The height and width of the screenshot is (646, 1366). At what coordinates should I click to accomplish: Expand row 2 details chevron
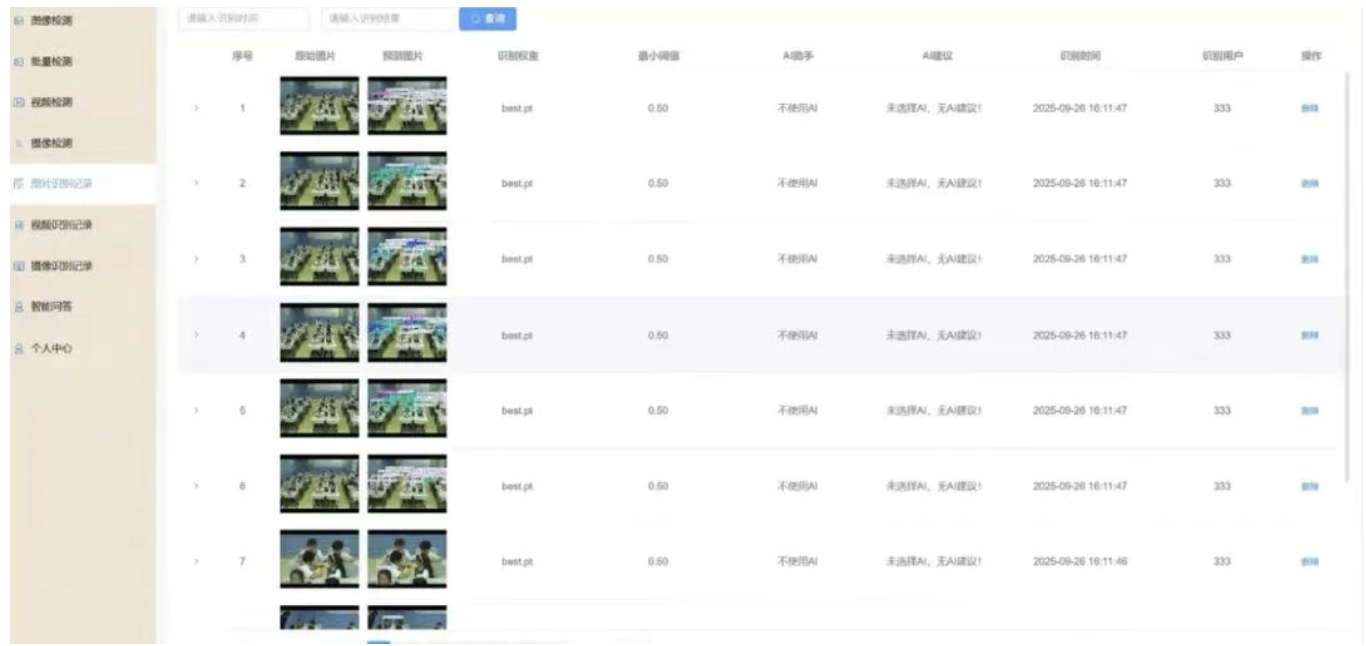point(196,183)
